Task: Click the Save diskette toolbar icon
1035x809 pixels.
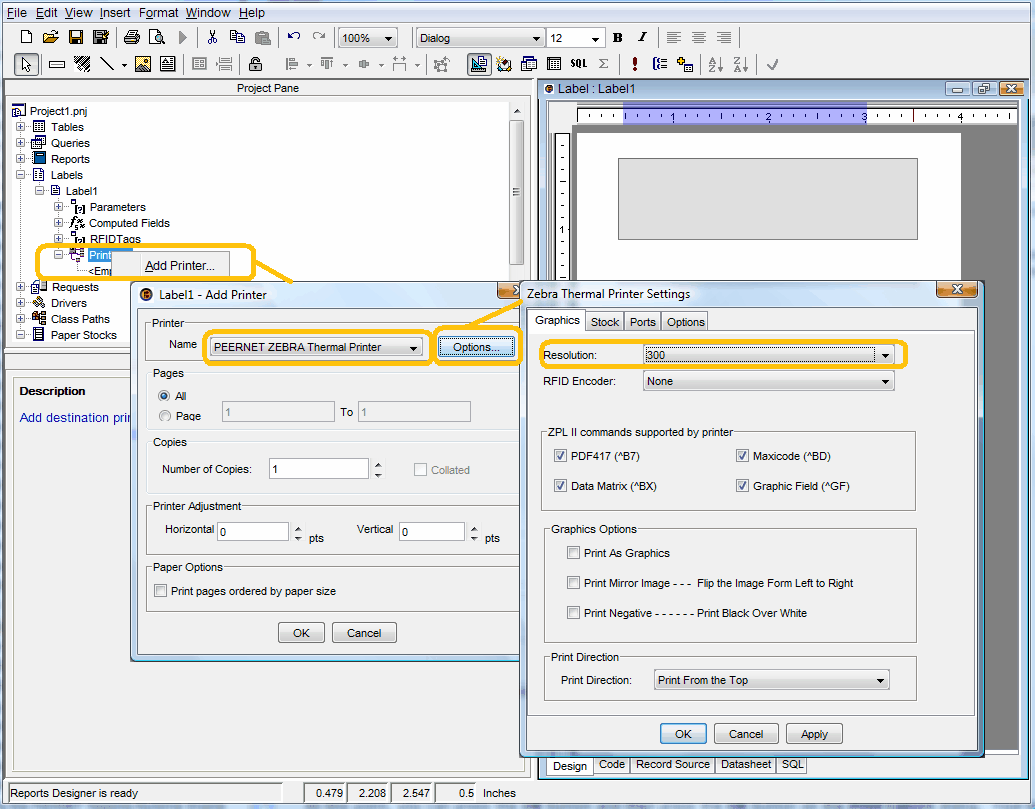Action: 76,38
